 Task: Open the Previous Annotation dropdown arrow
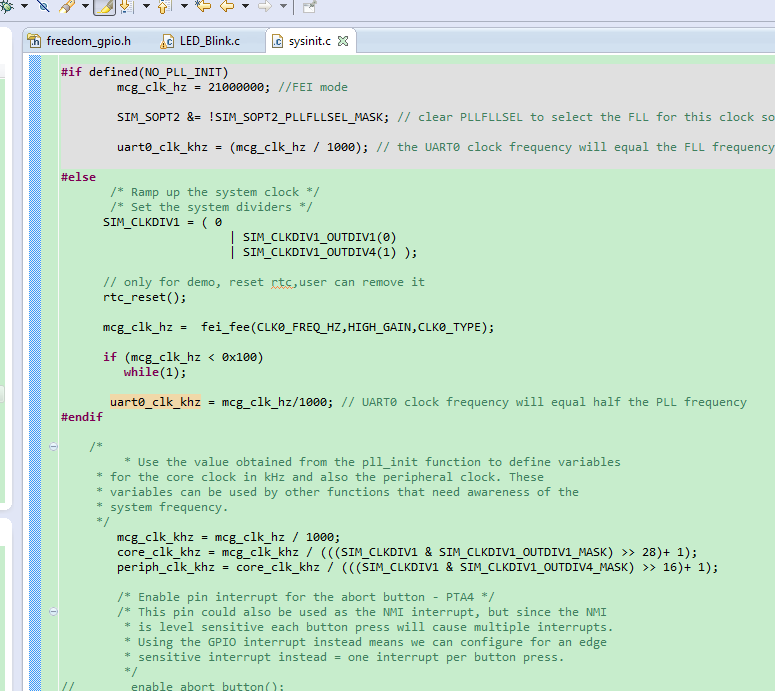click(x=184, y=6)
